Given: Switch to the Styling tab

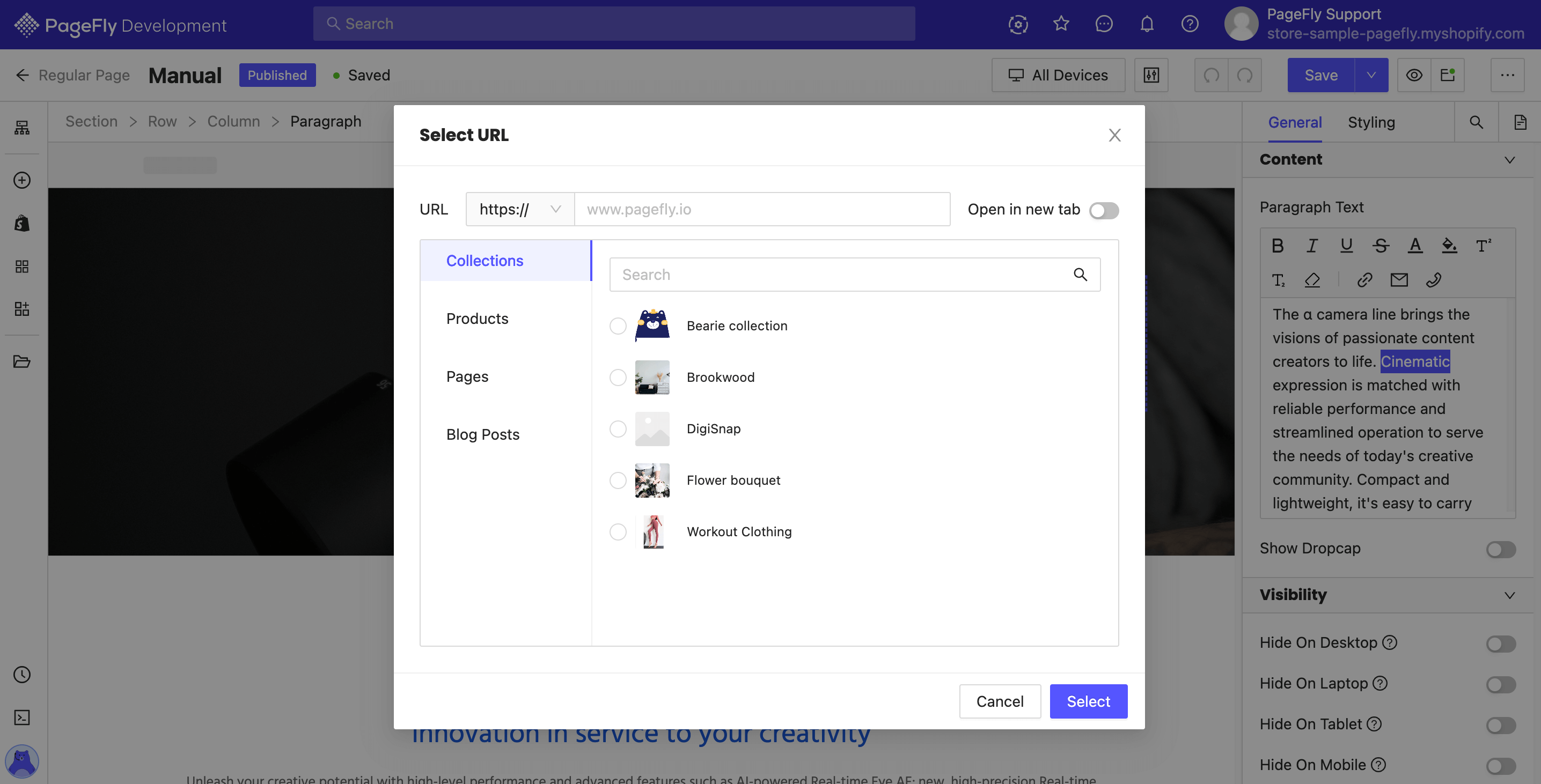Looking at the screenshot, I should point(1371,122).
